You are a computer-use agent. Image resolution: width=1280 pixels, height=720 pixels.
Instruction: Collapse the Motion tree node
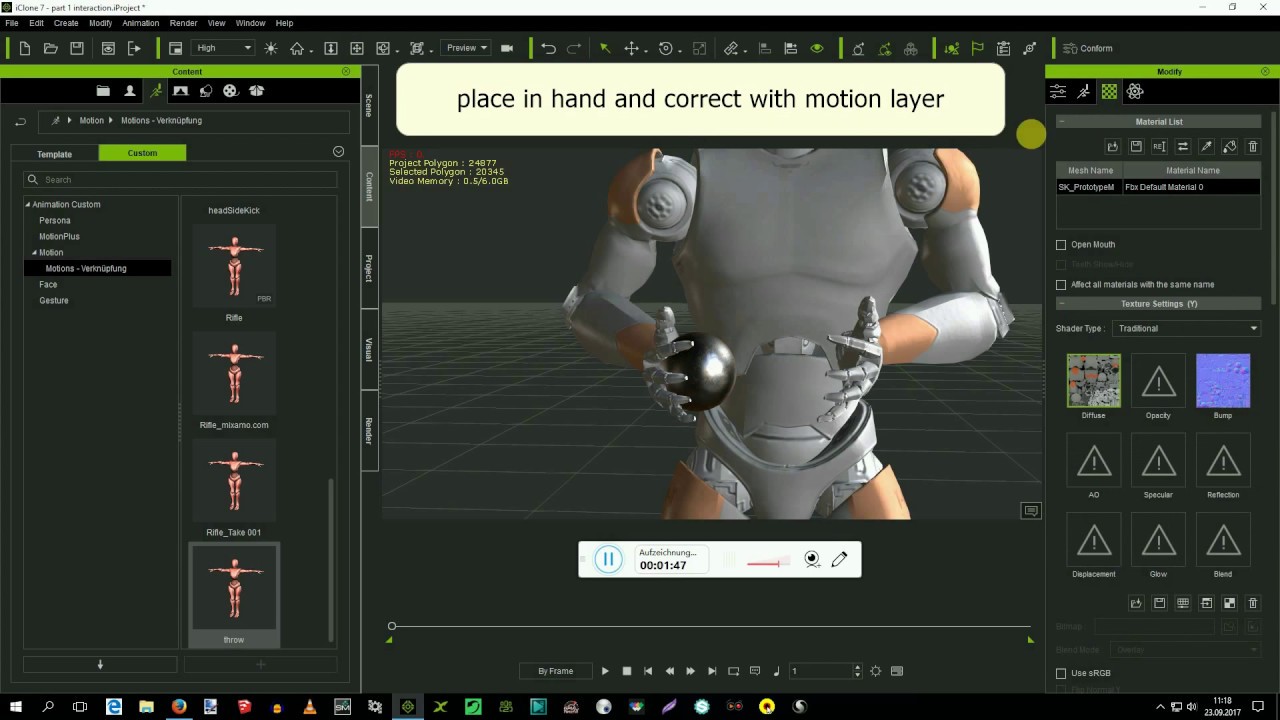coord(35,252)
